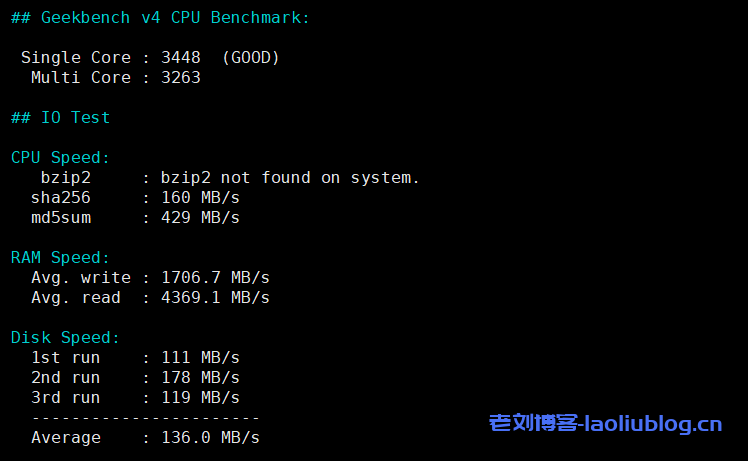
Task: Click the sha256 160 MB/s value
Action: coord(200,198)
